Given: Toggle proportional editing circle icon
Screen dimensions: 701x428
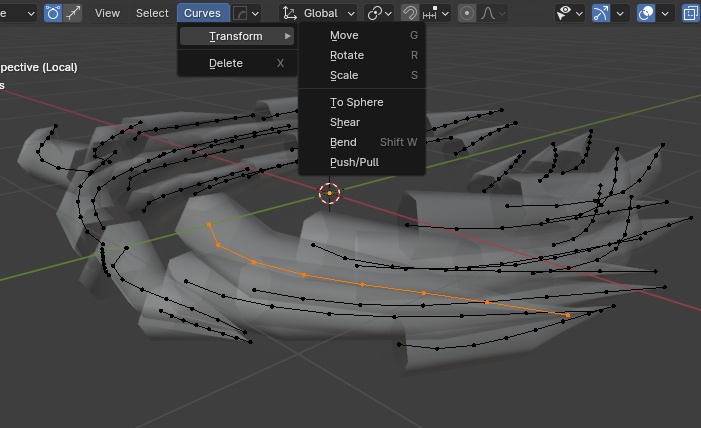Looking at the screenshot, I should 467,13.
